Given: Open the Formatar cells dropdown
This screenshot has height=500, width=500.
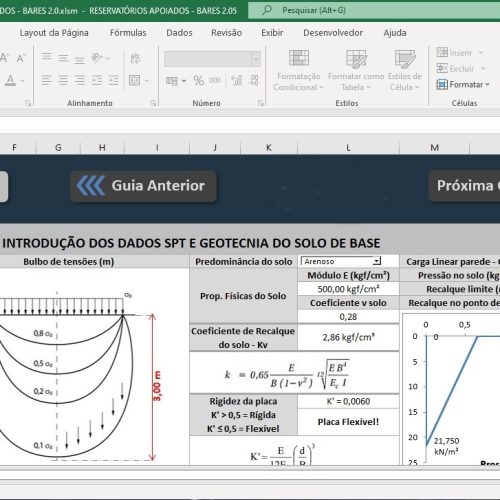Looking at the screenshot, I should tap(463, 85).
